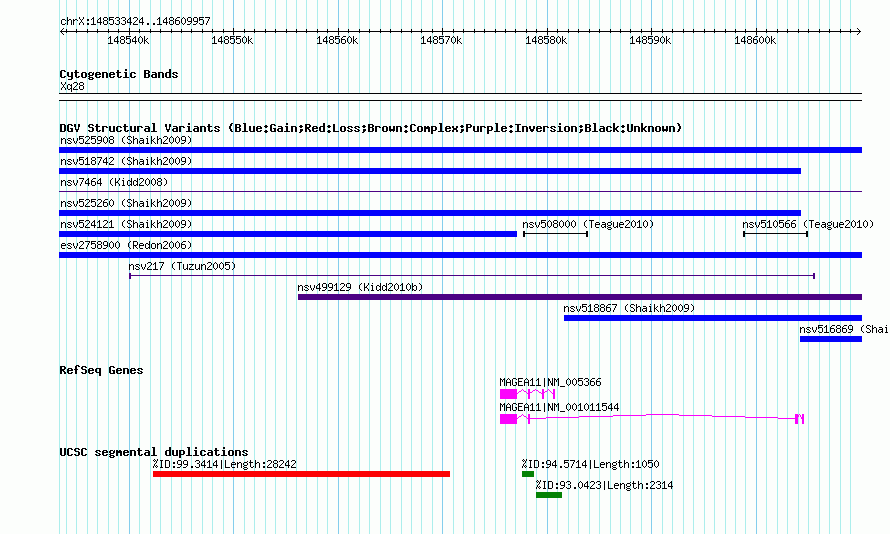Click the thin purple nsv217 inversion line

(472, 276)
